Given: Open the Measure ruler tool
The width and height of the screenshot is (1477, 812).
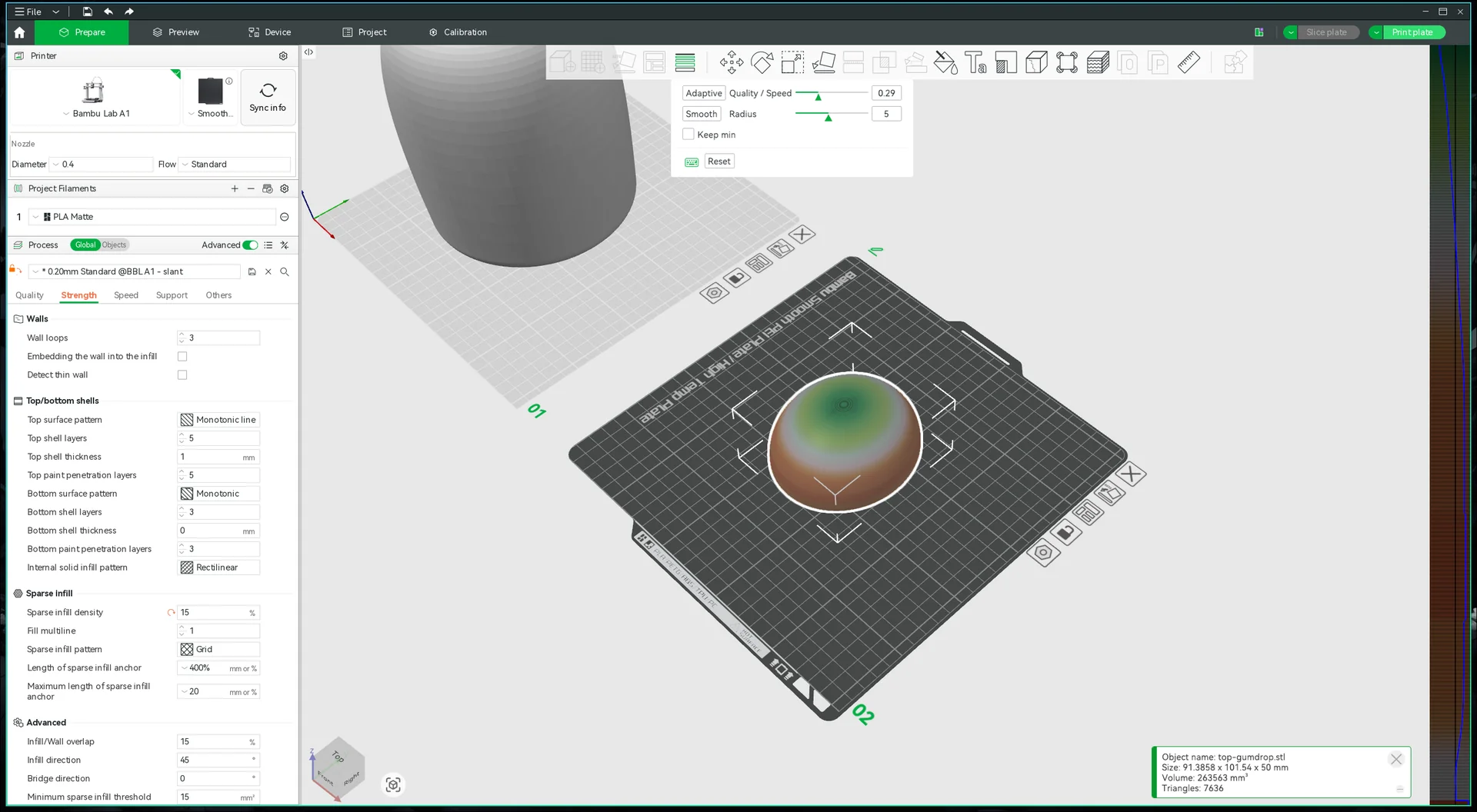Looking at the screenshot, I should coord(1189,62).
